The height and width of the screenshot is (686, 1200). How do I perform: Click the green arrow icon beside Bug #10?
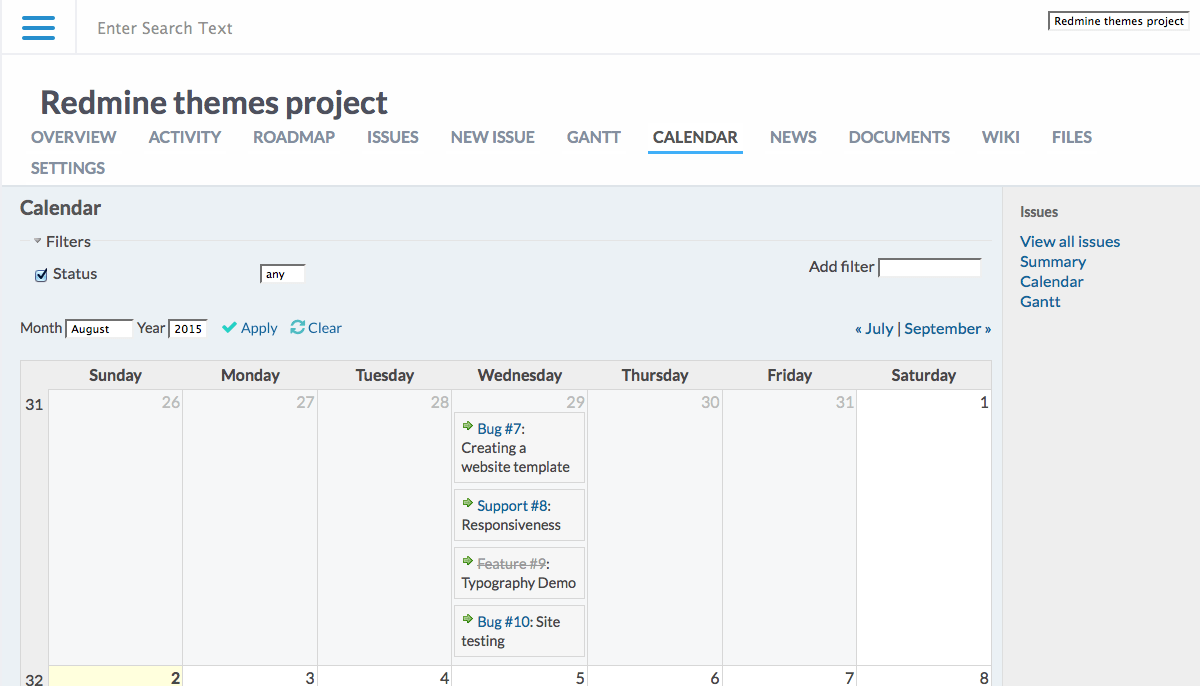tap(467, 619)
